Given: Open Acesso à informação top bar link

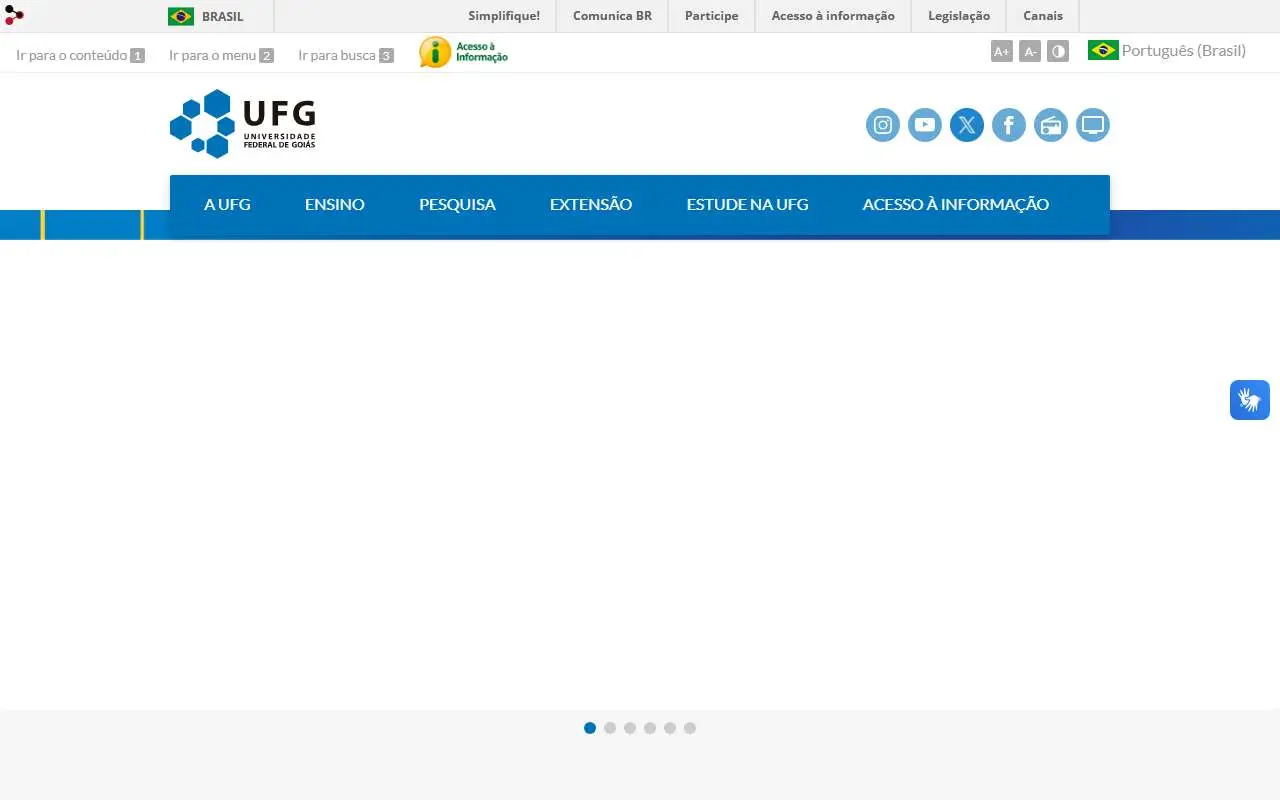Looking at the screenshot, I should coord(833,16).
